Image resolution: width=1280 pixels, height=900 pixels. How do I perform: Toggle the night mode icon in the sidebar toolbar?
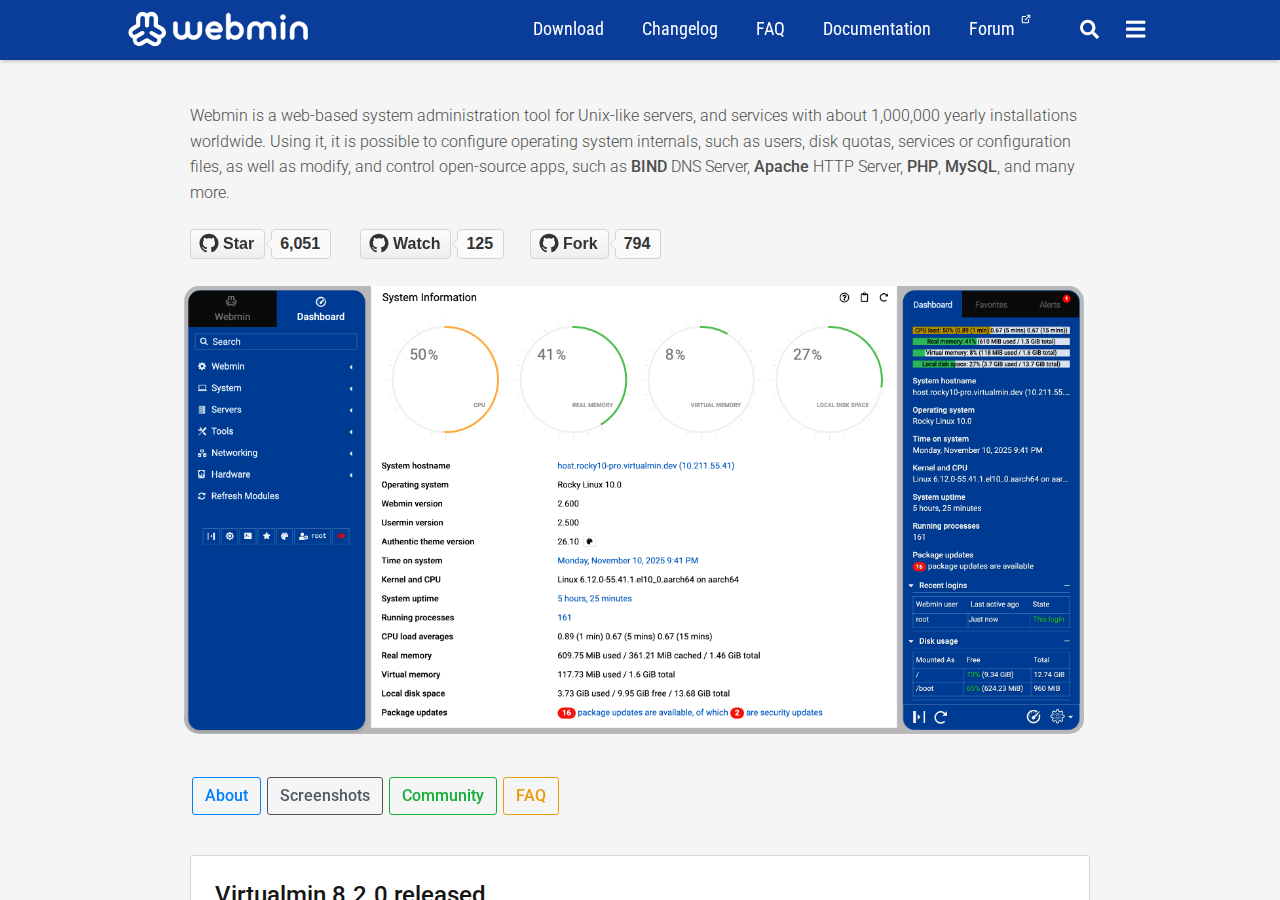(230, 536)
